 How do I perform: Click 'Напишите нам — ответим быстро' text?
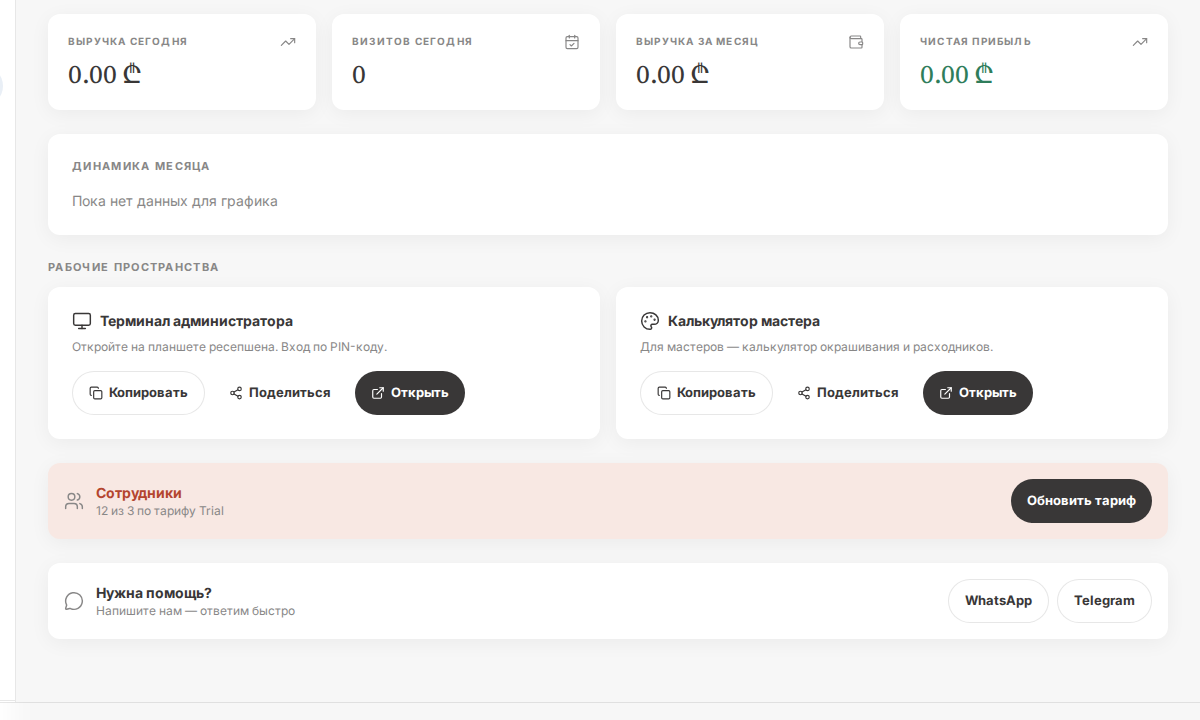[195, 611]
